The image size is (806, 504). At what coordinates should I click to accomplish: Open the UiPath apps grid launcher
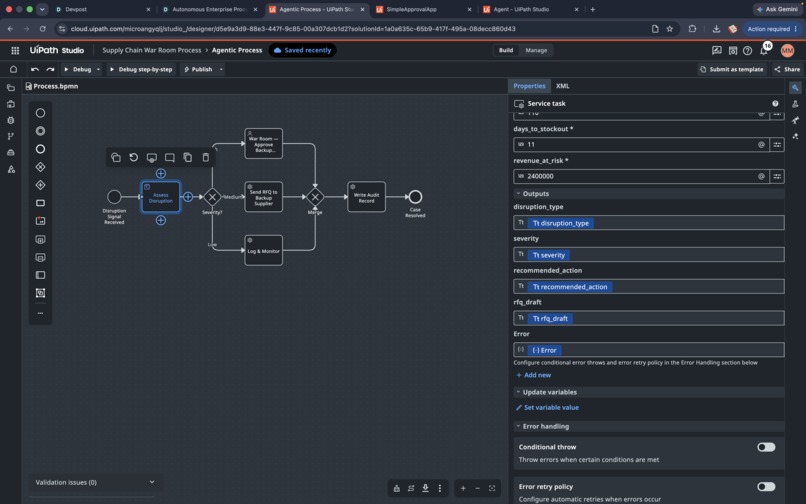click(x=15, y=50)
